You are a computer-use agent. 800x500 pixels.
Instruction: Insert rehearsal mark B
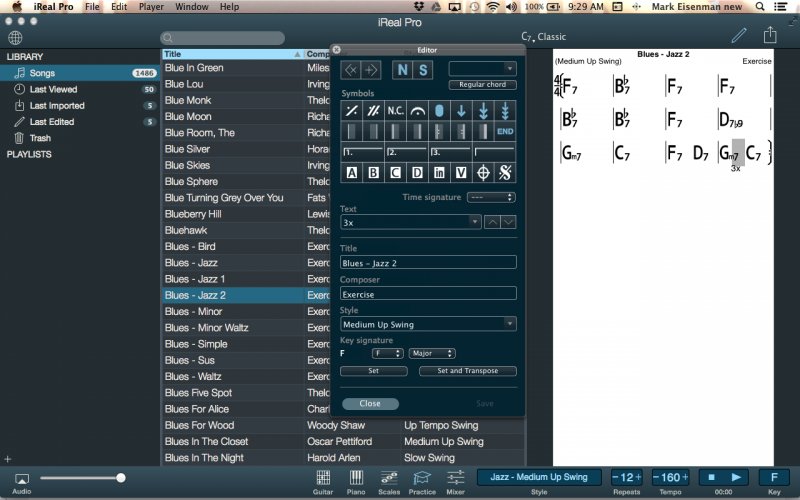373,172
